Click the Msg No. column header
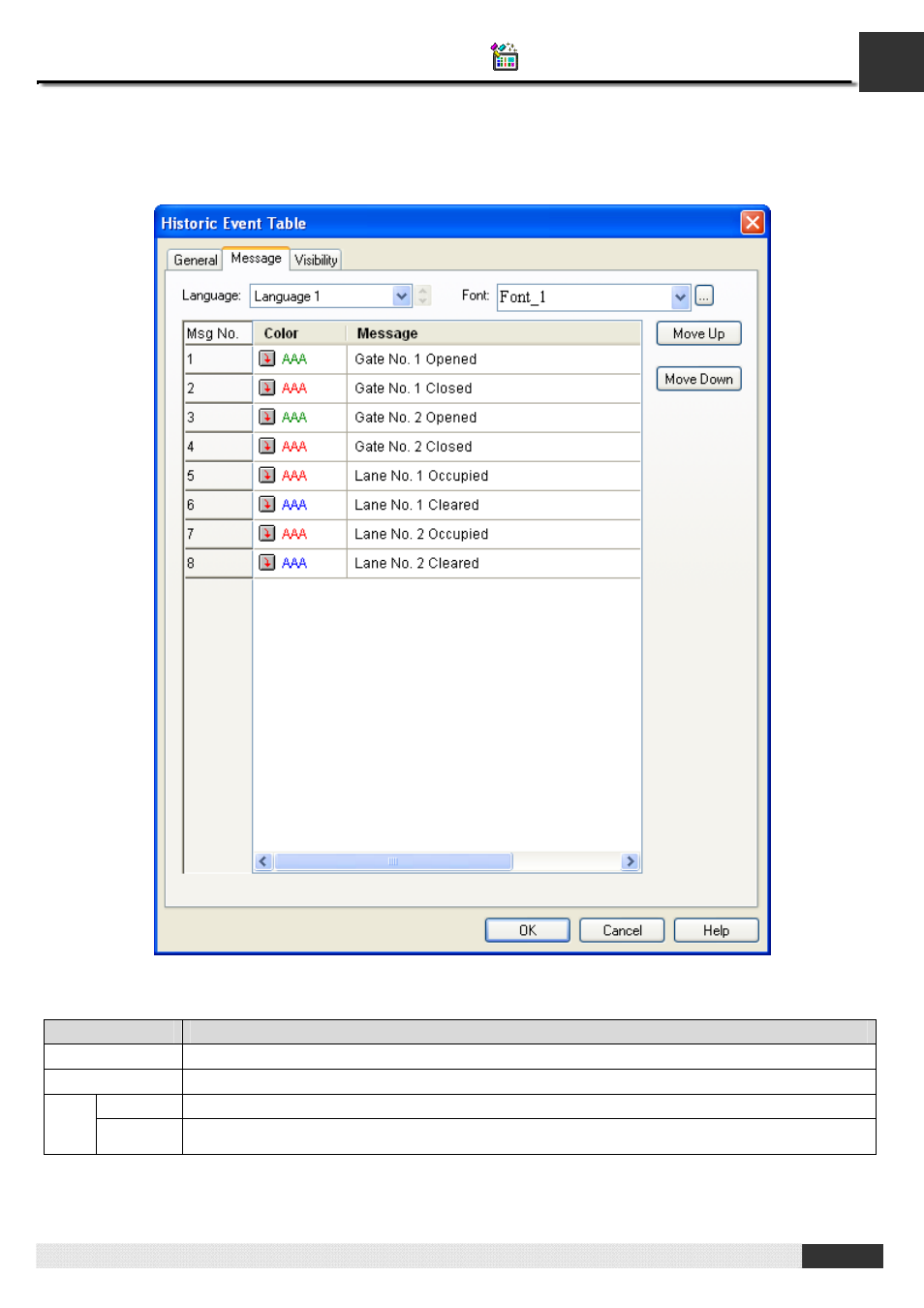 218,333
